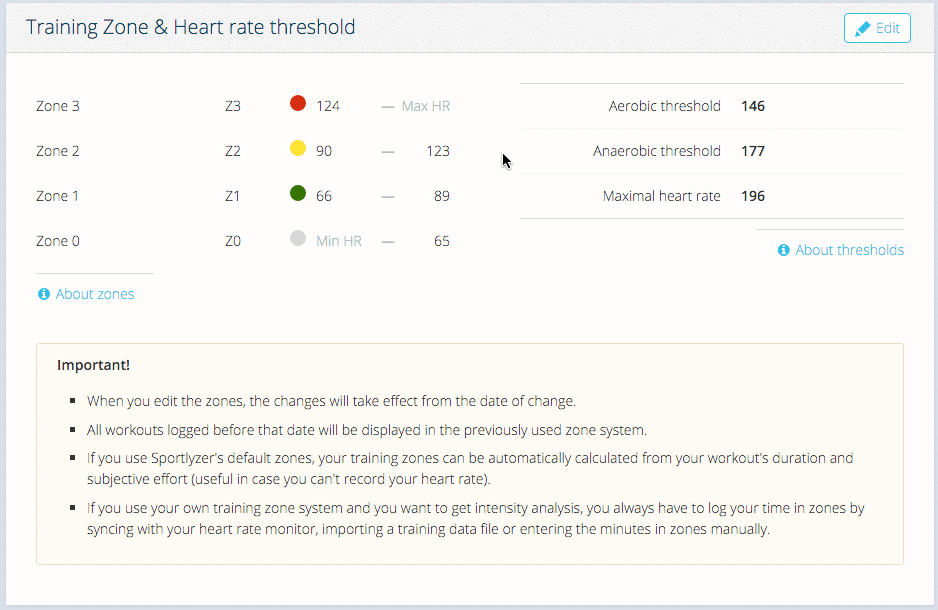Screen dimensions: 938x610
Task: Select the Anaerobic threshold value 177
Action: coord(753,151)
